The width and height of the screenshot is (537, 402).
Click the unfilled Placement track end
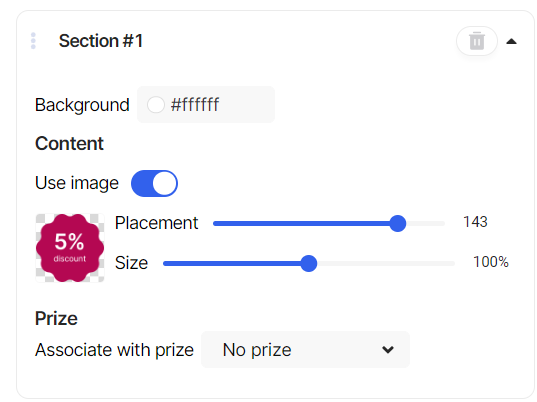click(x=425, y=224)
